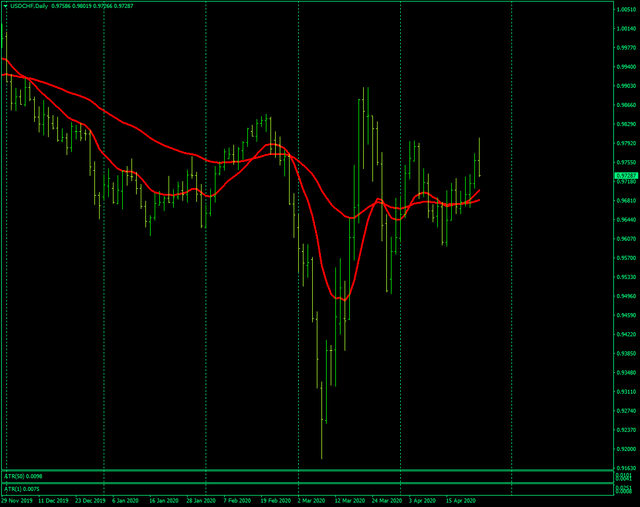Click the 0.91630 price scale label
The image size is (640, 507).
(627, 468)
